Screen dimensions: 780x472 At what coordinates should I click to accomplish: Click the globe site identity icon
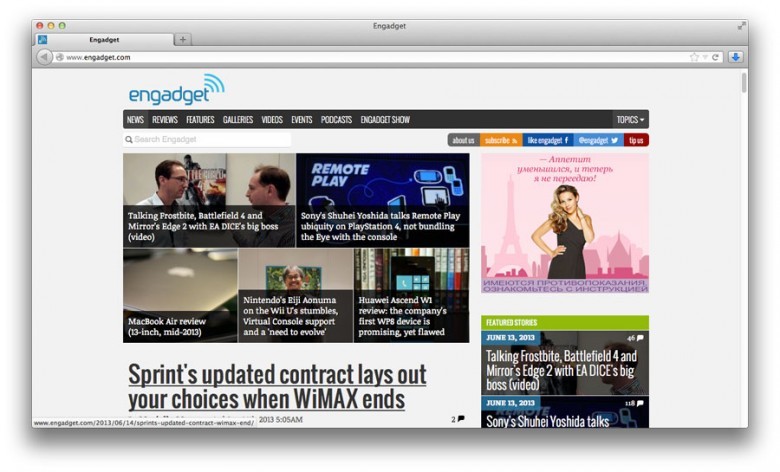(60, 57)
